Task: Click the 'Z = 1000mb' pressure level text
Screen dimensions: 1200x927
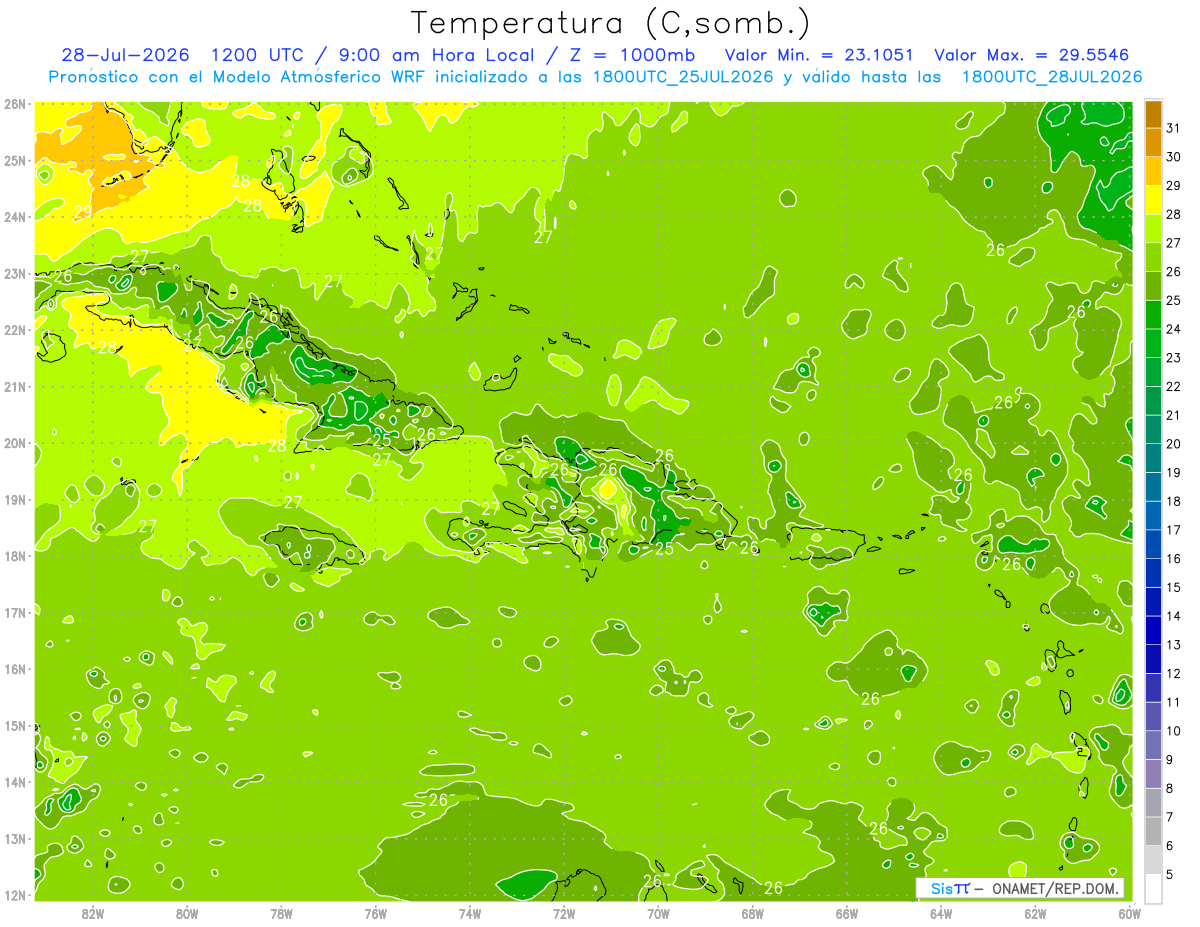Action: coord(632,55)
